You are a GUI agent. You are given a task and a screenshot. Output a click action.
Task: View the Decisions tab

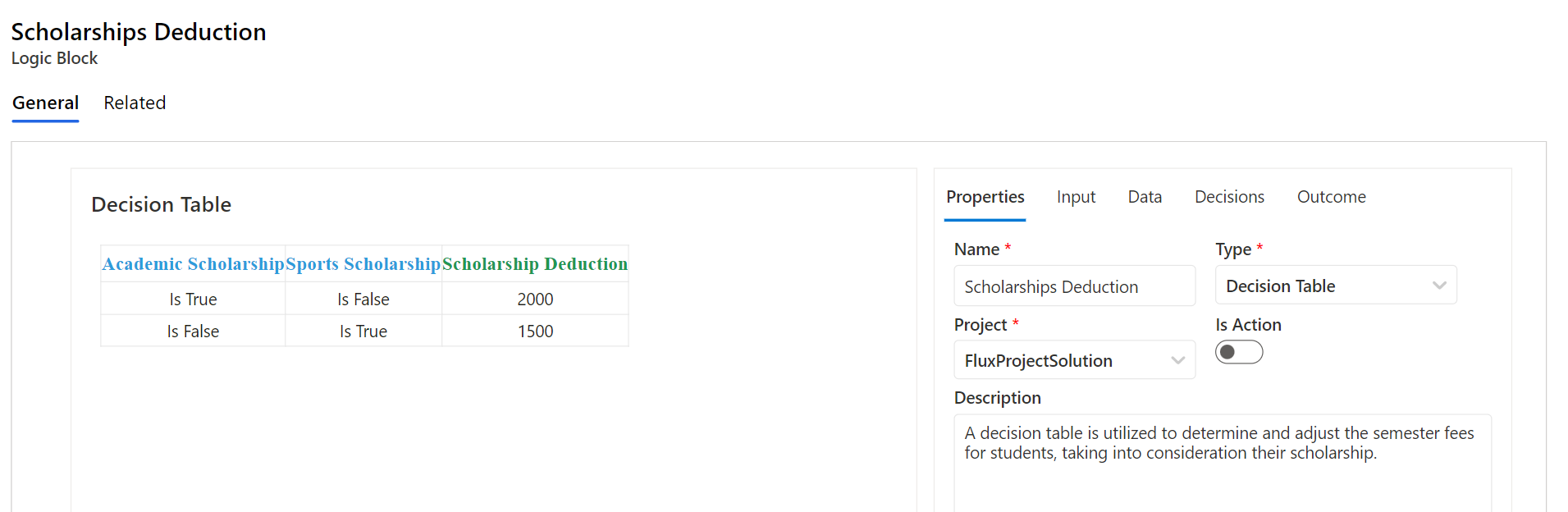(x=1228, y=197)
